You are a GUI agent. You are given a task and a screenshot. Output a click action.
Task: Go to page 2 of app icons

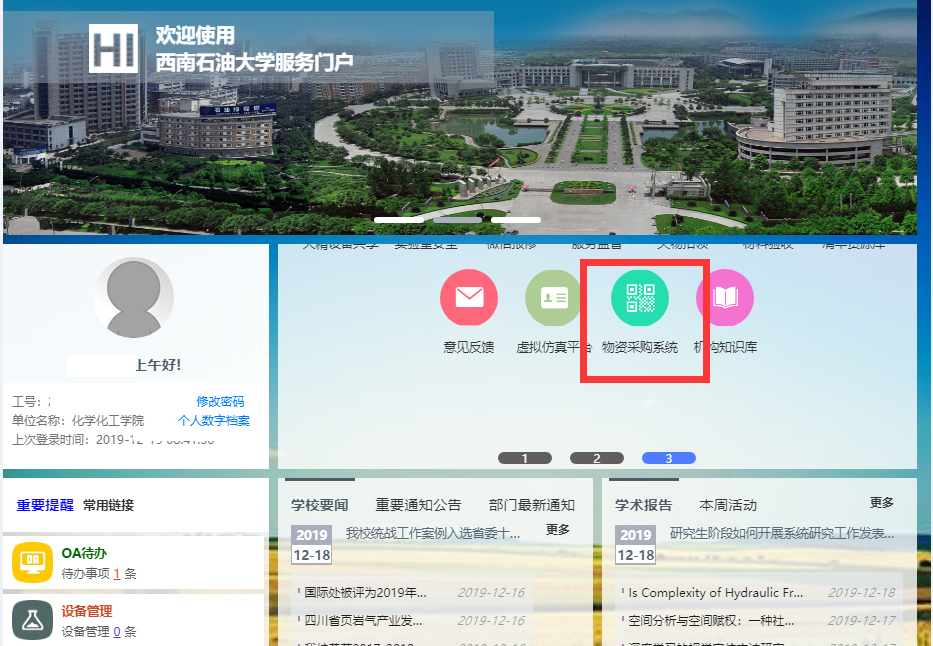(597, 458)
